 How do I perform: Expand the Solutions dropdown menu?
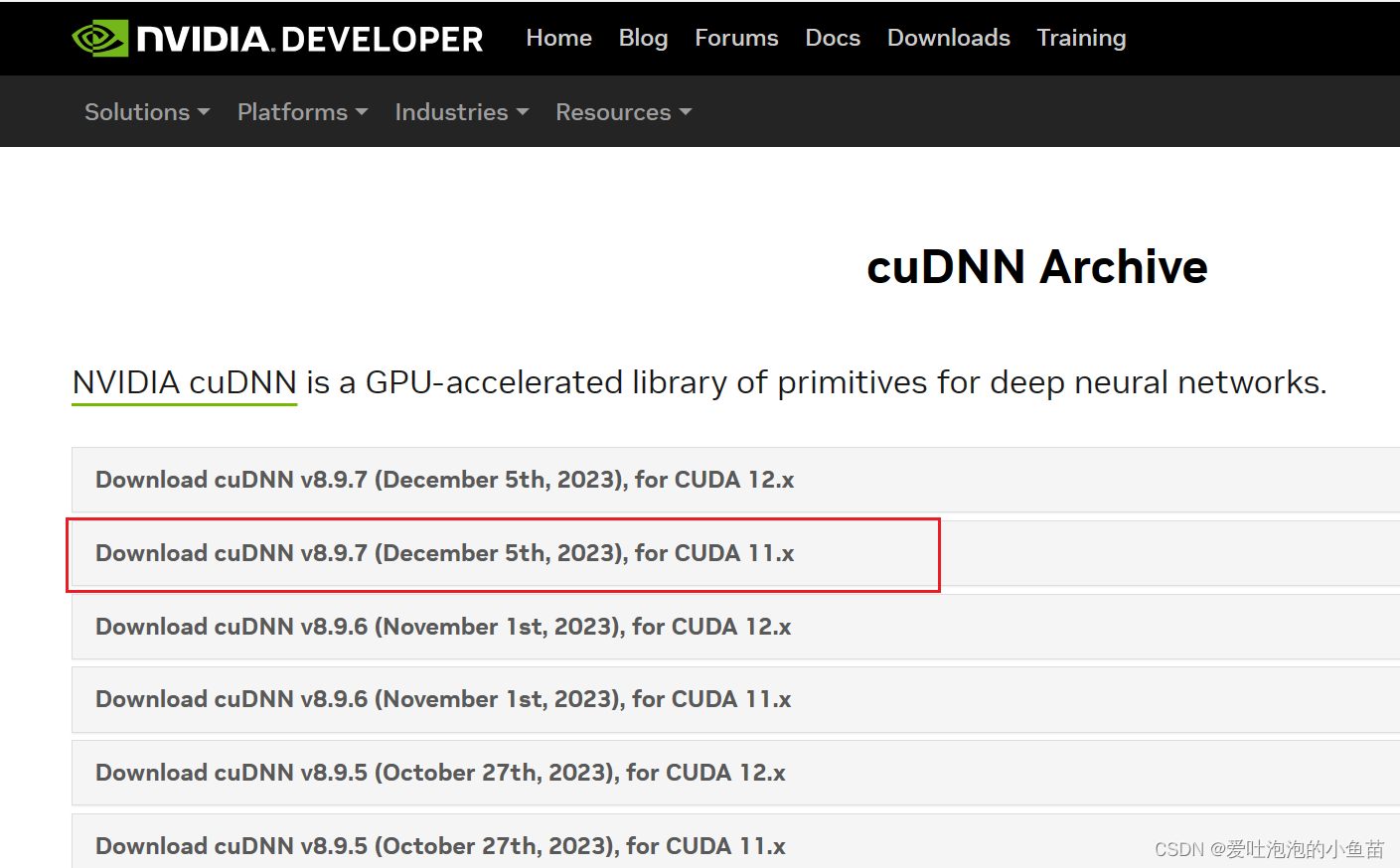[x=147, y=112]
